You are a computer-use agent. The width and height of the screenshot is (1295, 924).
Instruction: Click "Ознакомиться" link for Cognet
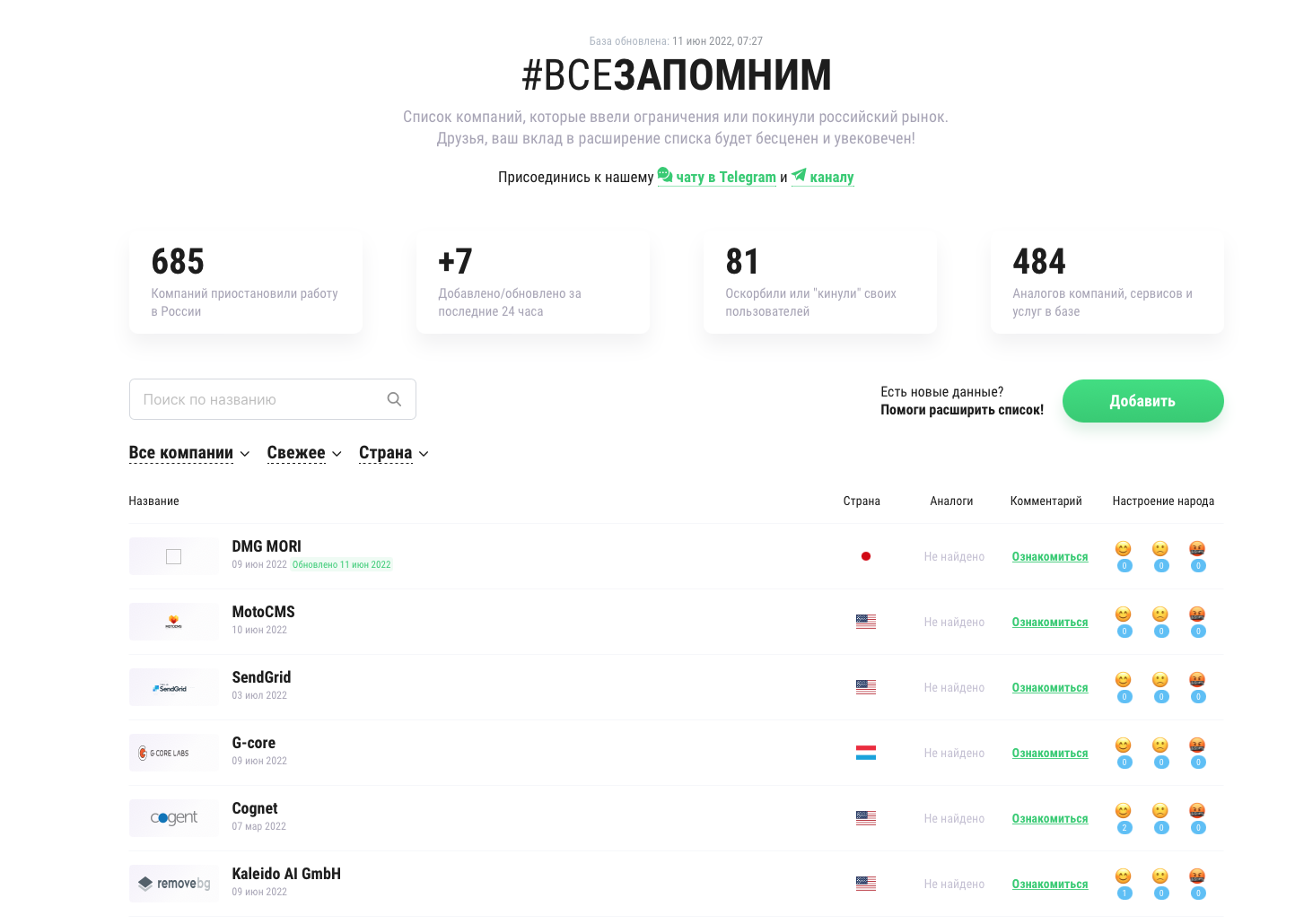click(x=1049, y=818)
